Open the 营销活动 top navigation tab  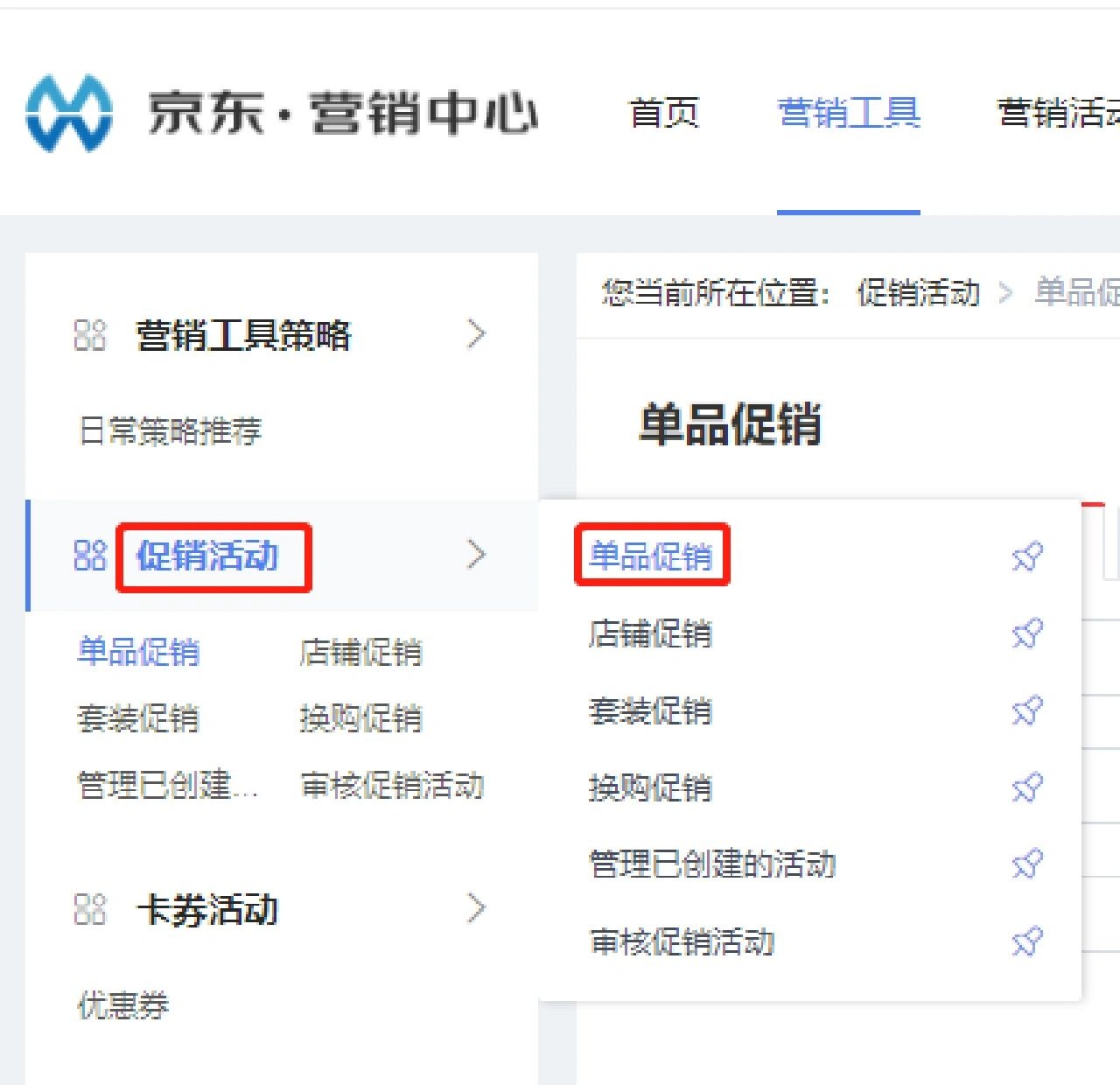[1059, 114]
